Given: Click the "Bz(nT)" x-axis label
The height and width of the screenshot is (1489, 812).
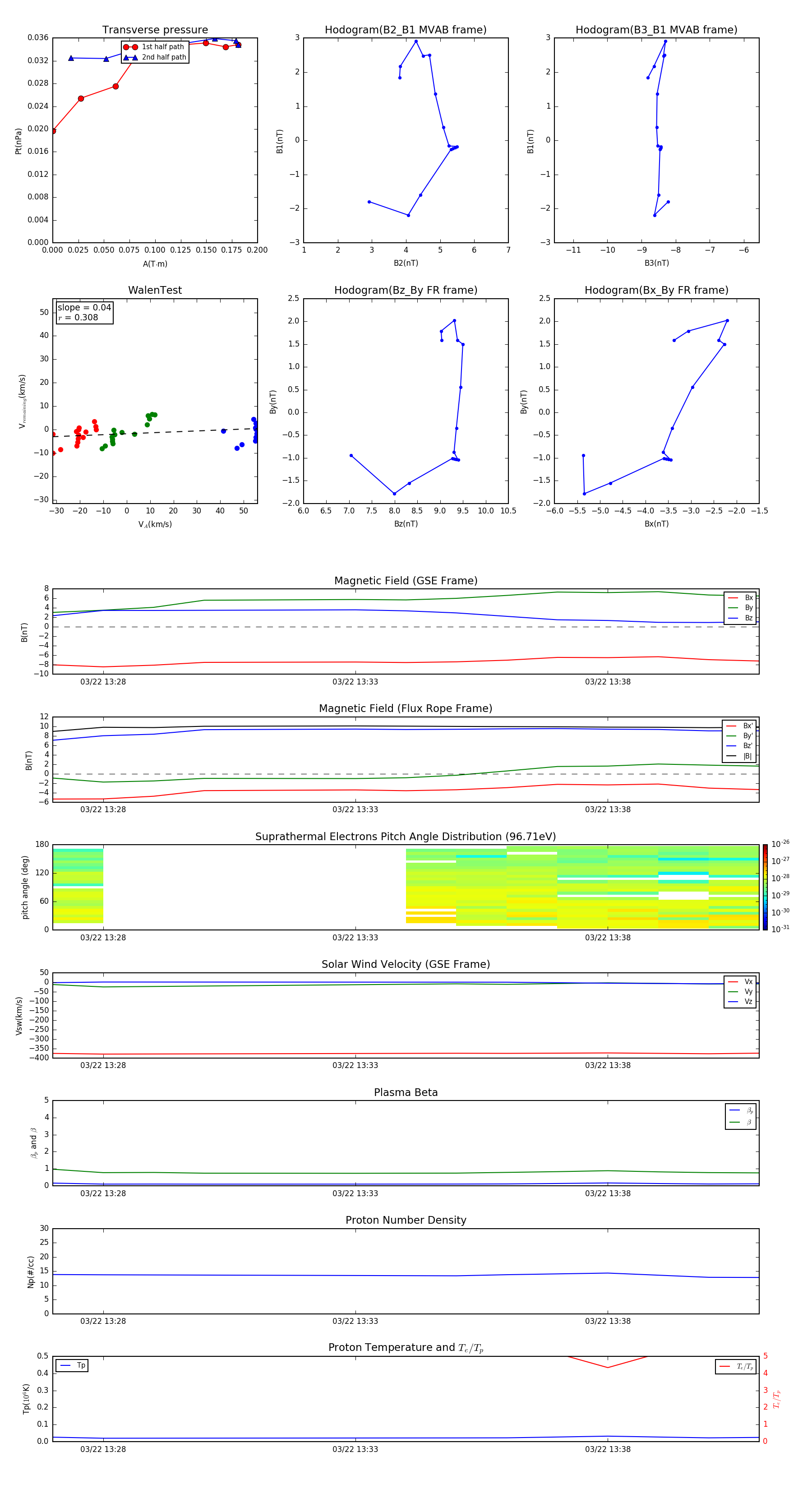Looking at the screenshot, I should coord(406,524).
